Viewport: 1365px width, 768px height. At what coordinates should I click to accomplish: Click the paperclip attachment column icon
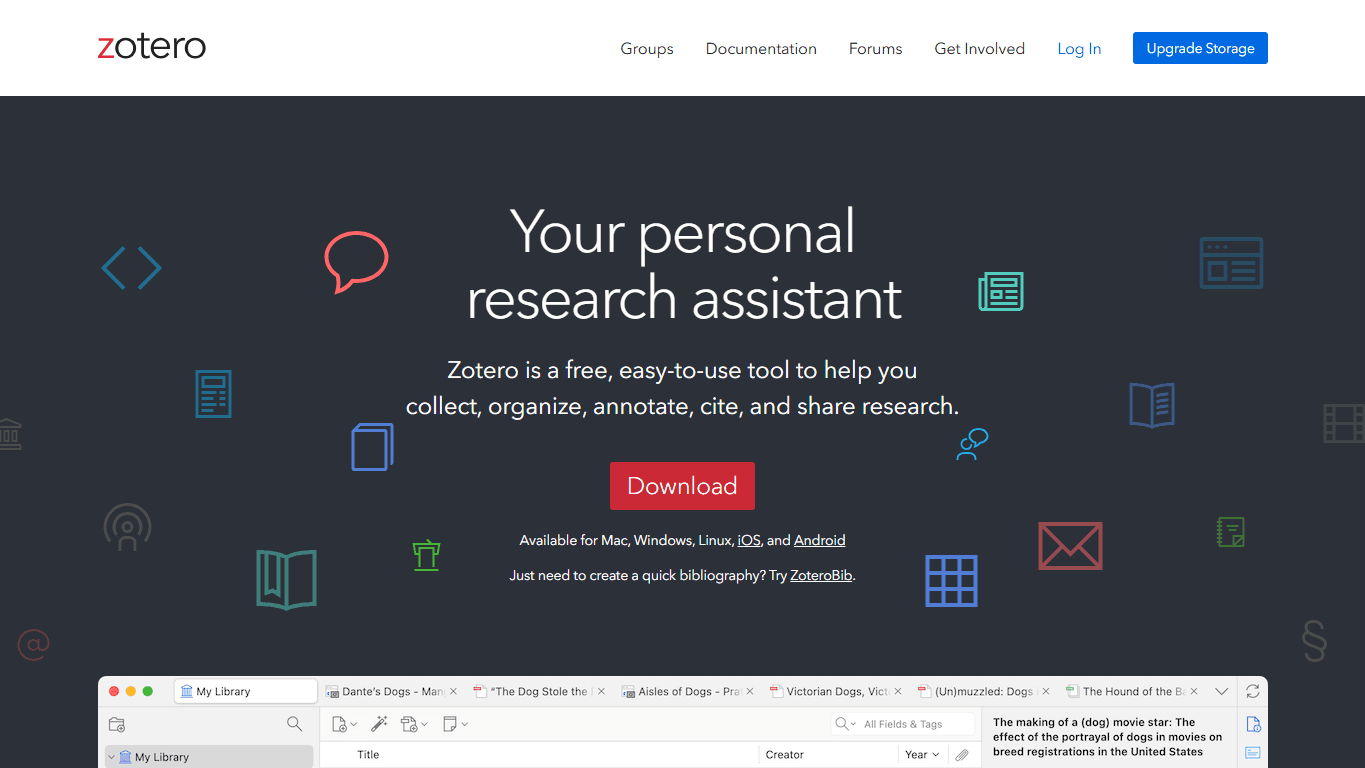962,755
